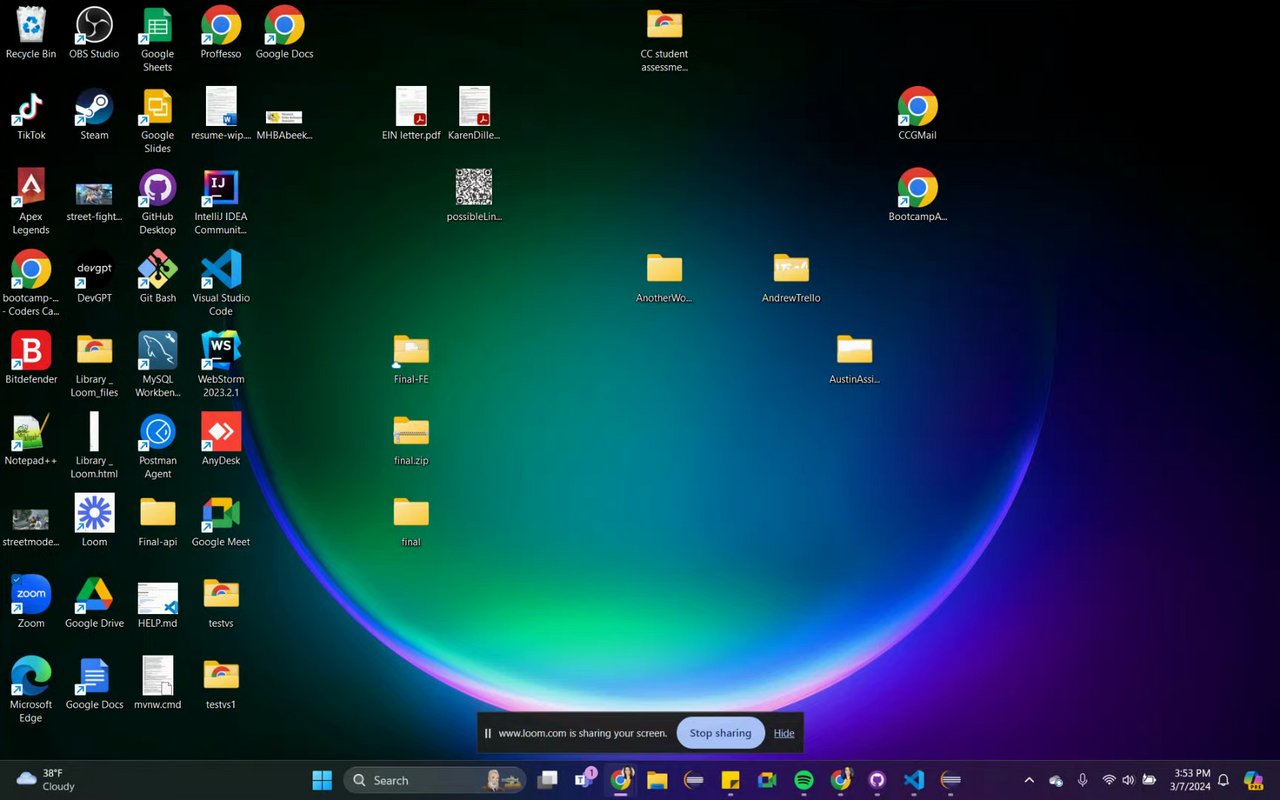Open the AndrewTrello folder

[791, 277]
